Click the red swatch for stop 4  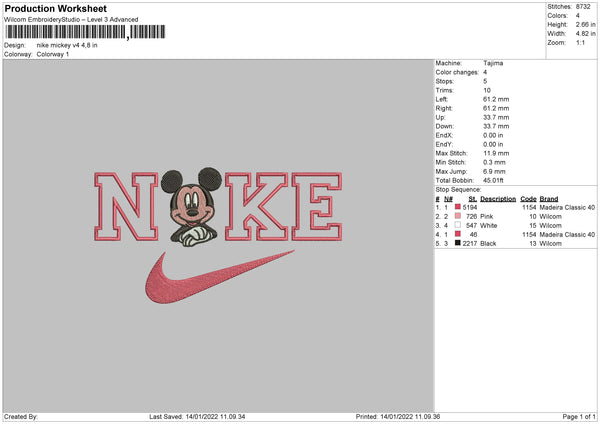click(458, 234)
